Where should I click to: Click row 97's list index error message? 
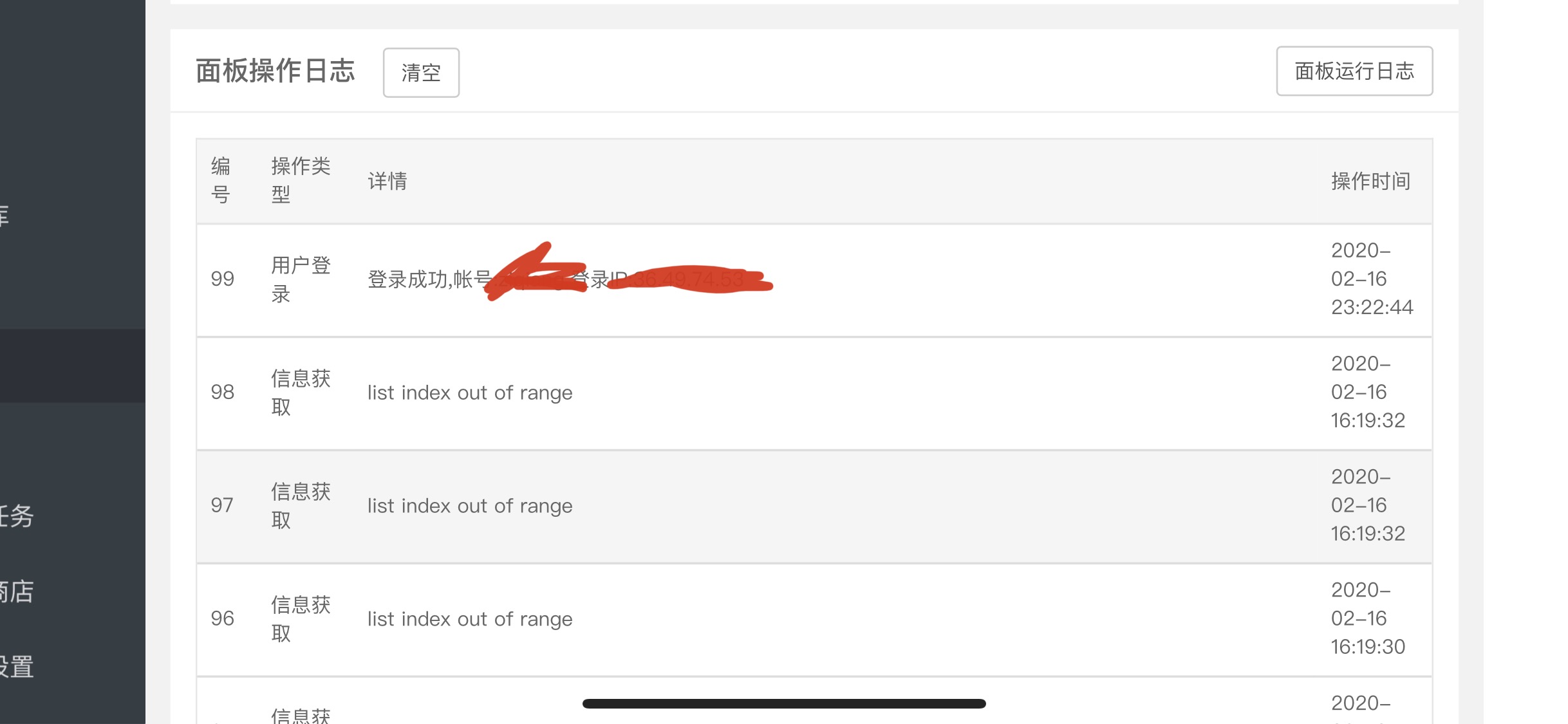(x=470, y=506)
